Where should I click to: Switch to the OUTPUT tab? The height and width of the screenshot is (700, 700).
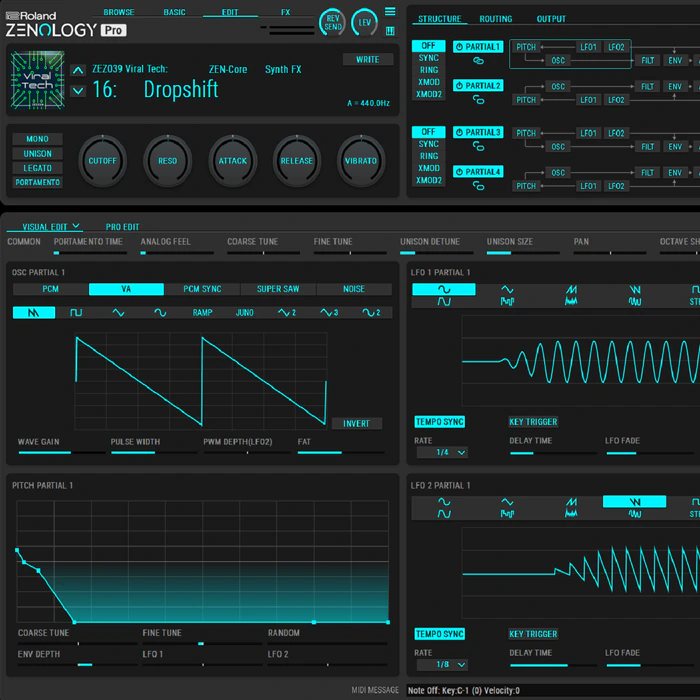(551, 19)
